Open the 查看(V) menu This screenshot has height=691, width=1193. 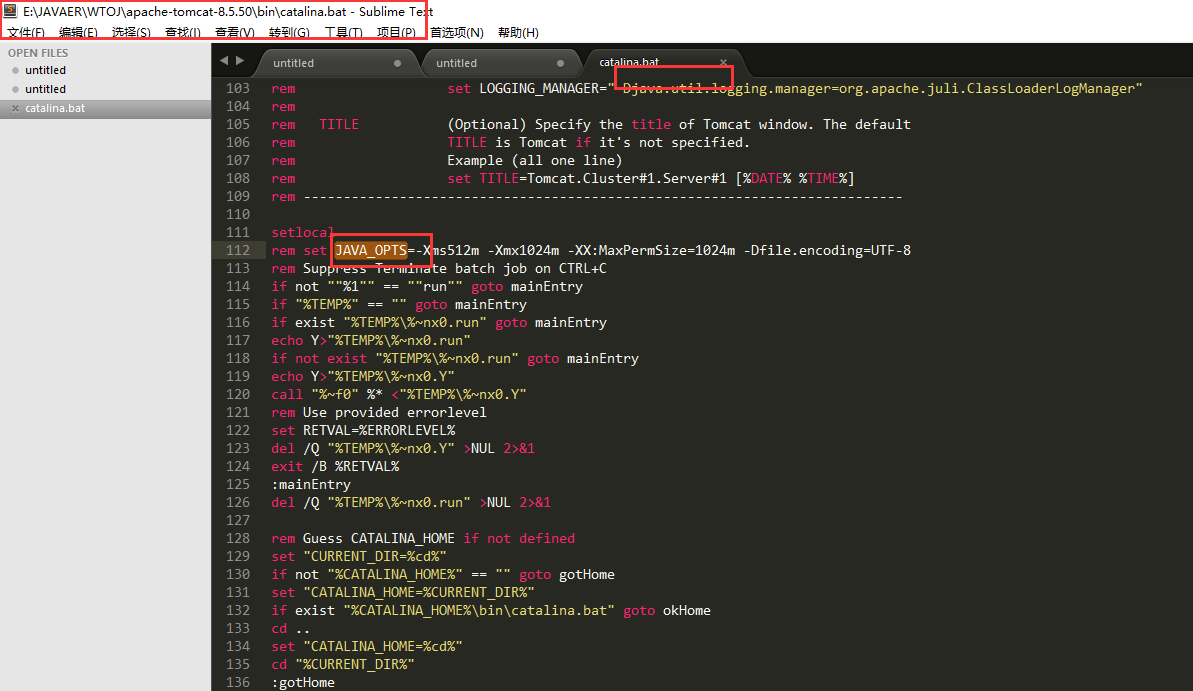[234, 32]
